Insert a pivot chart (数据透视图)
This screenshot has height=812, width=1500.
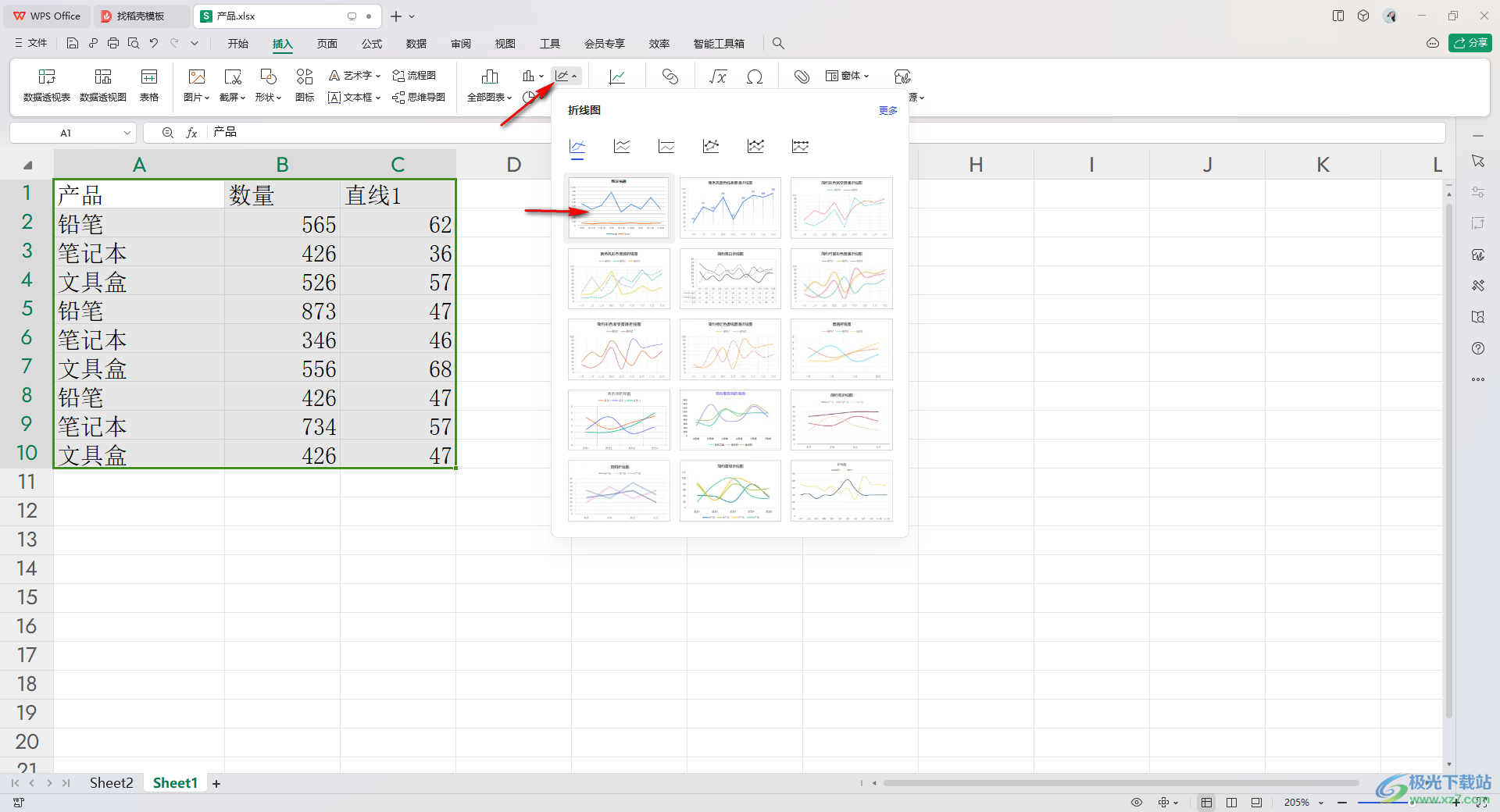(x=103, y=85)
